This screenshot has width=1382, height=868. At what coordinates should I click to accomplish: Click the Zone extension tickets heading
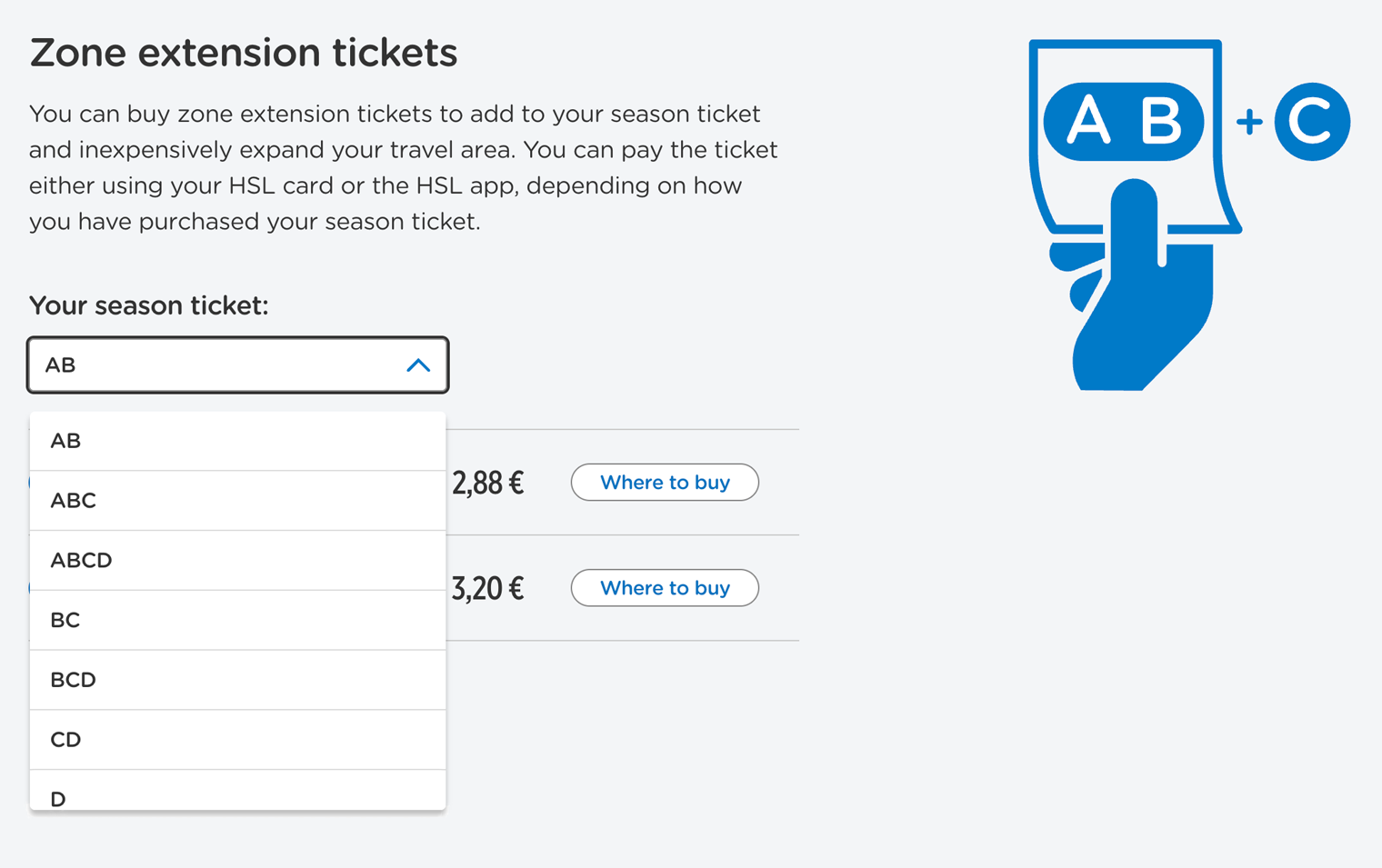(244, 53)
